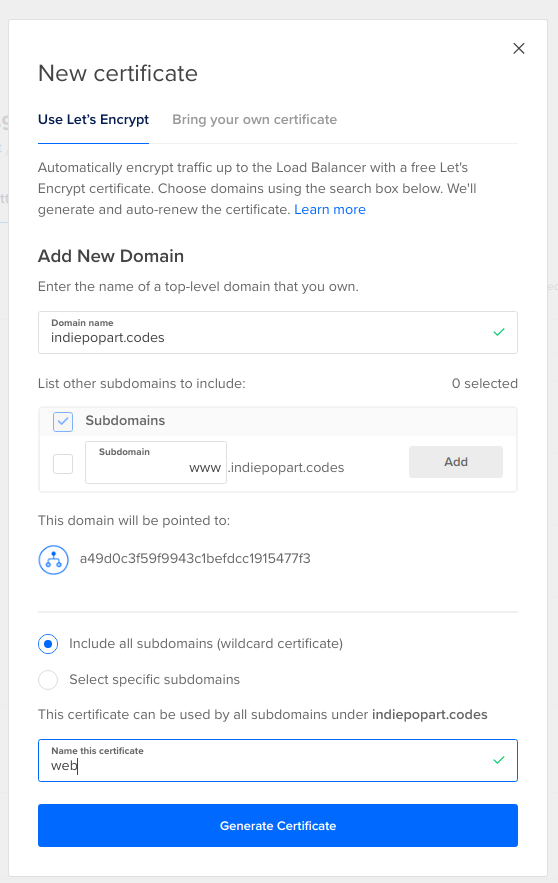Select the load balancer ID a49d0c3f59f9943c1befdcc1915477f3
This screenshot has width=558, height=883.
pyautogui.click(x=195, y=559)
